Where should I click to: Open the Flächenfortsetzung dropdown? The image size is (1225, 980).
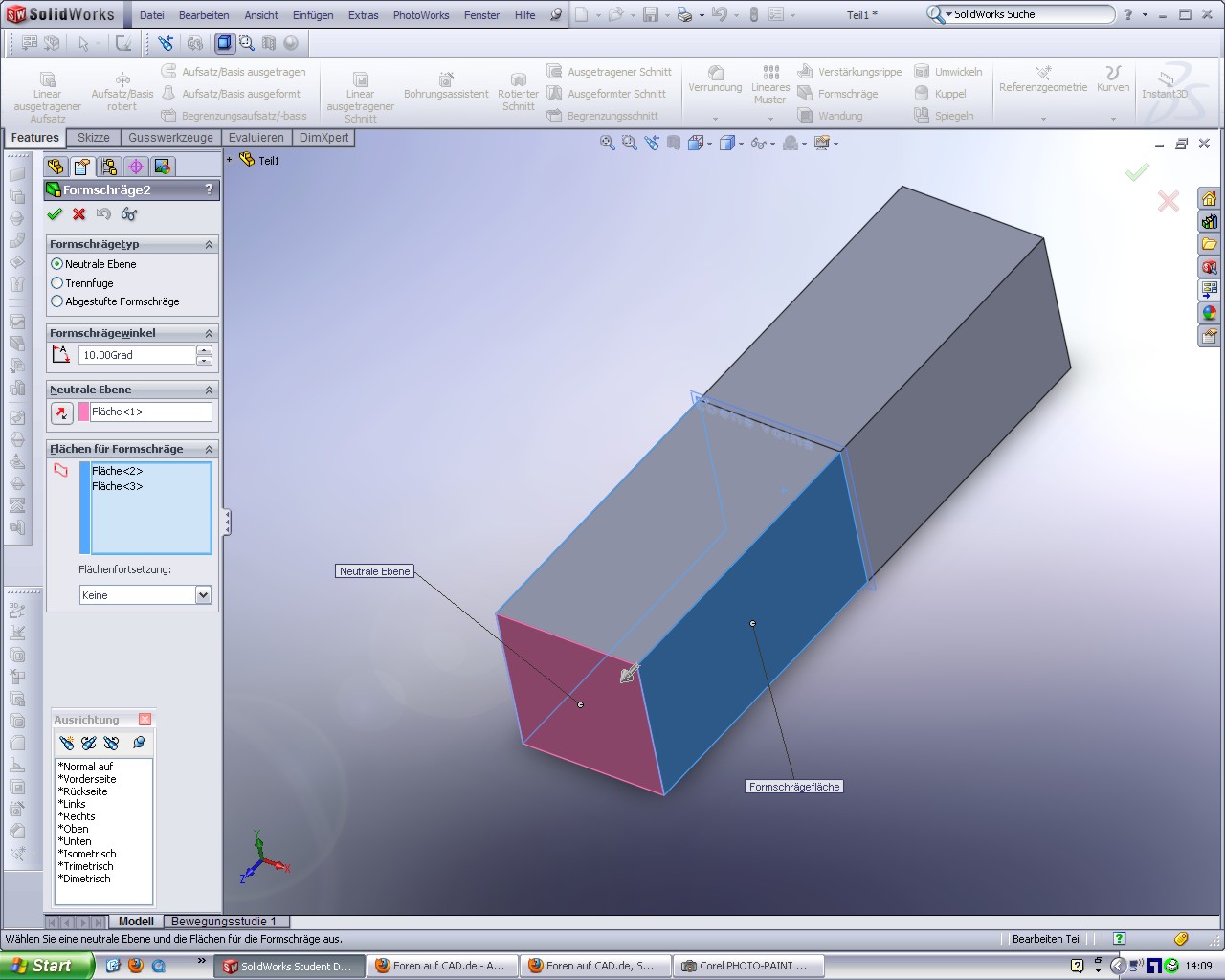click(x=203, y=595)
